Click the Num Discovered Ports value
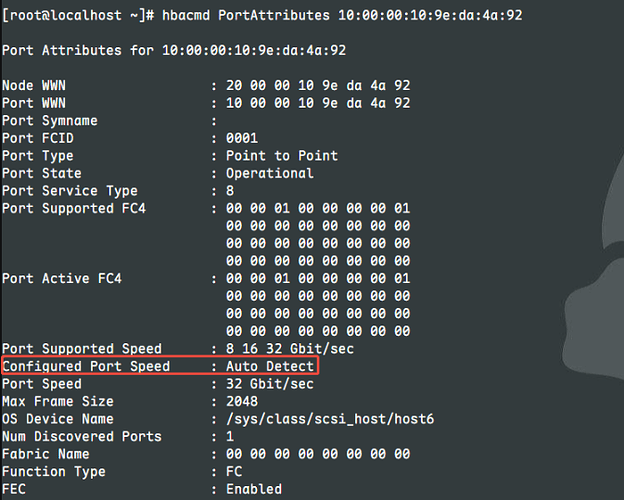This screenshot has height=500, width=624. click(x=230, y=436)
